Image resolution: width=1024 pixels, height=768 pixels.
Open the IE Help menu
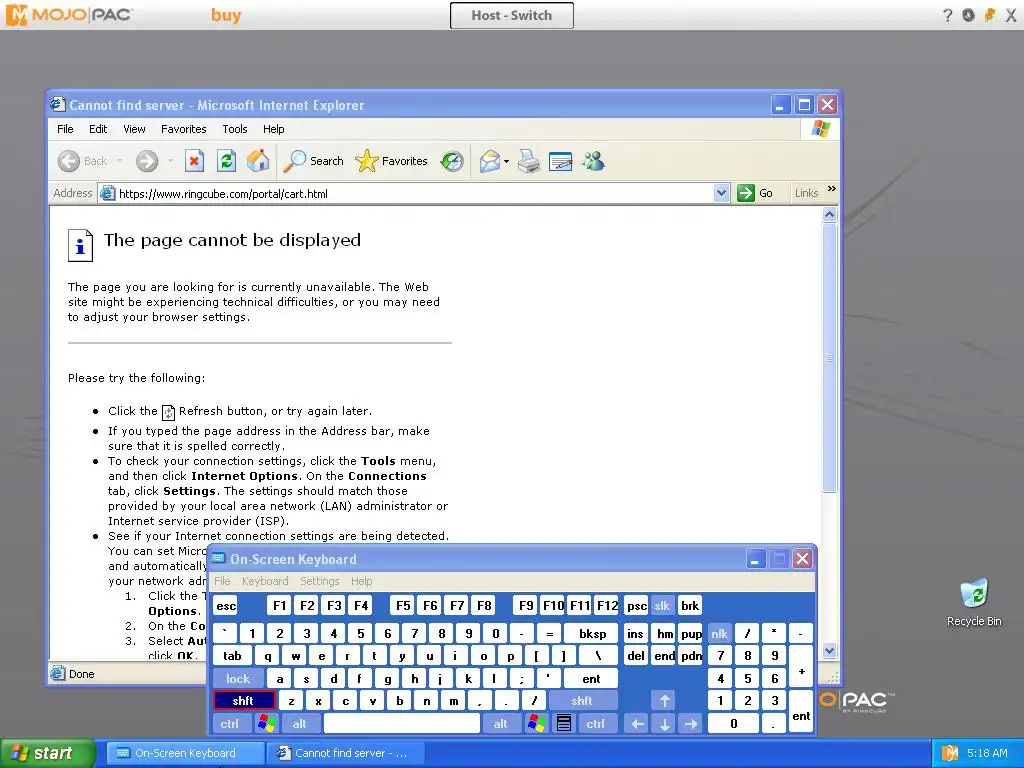[274, 129]
